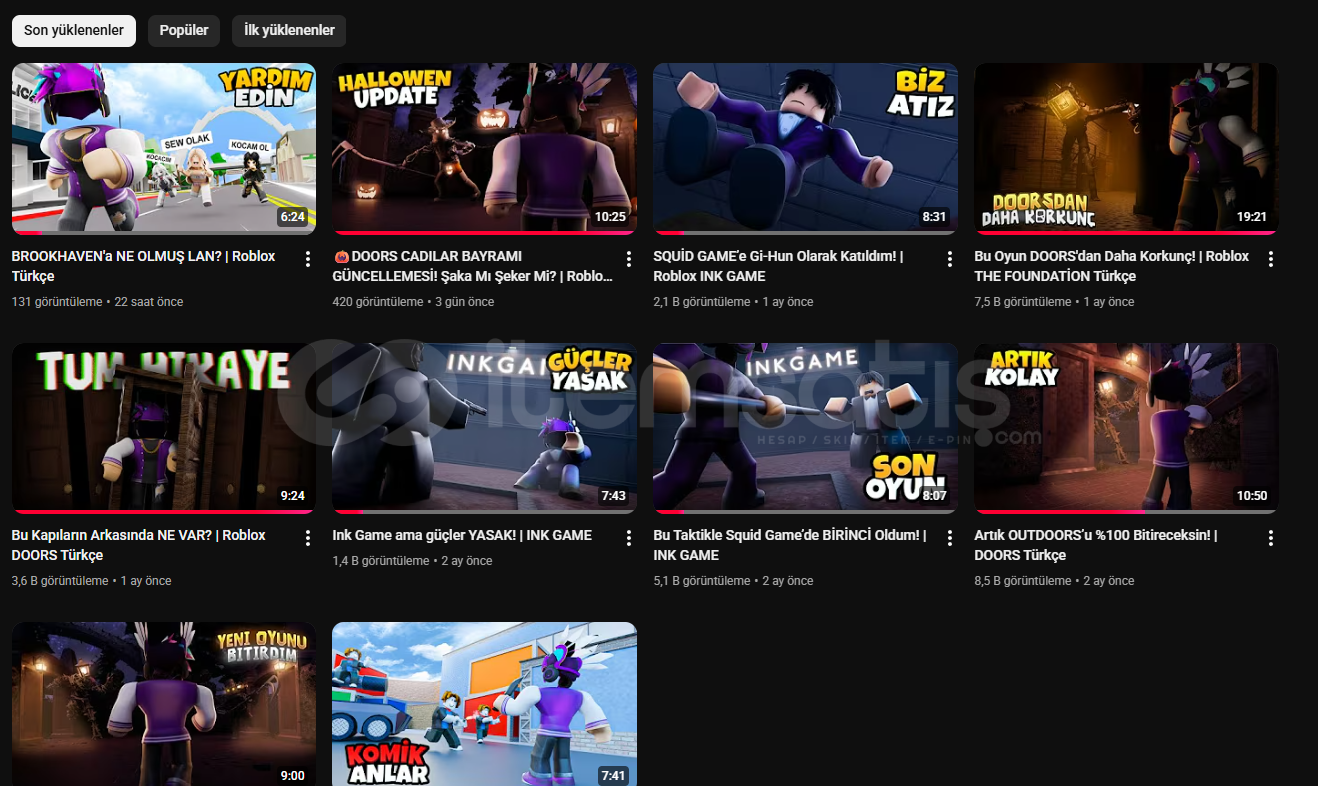
Task: Open the DOORSDAN DAHA KORKUNÇ thumbnail
Action: (1127, 149)
